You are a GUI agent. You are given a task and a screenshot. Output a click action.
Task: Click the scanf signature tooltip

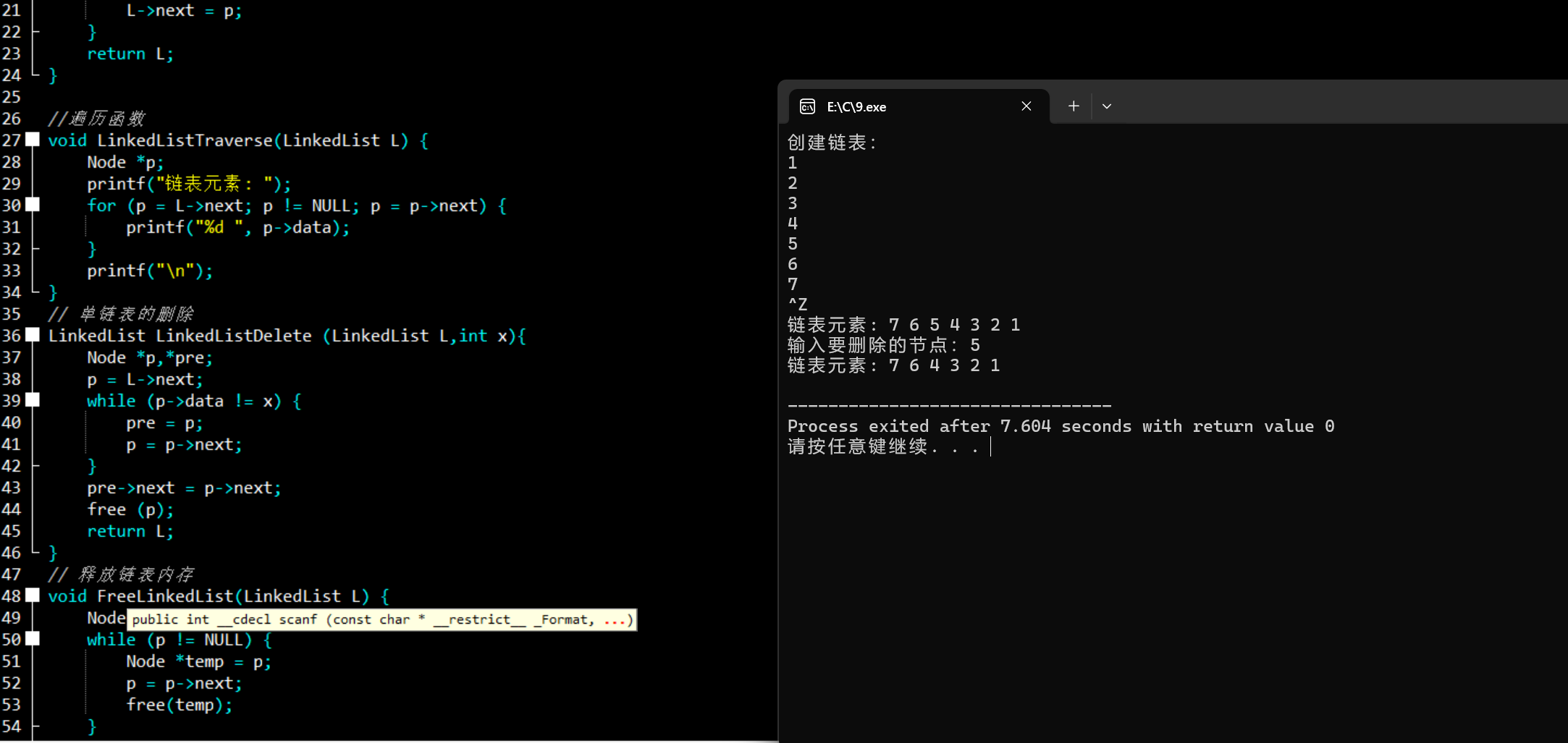tap(382, 620)
